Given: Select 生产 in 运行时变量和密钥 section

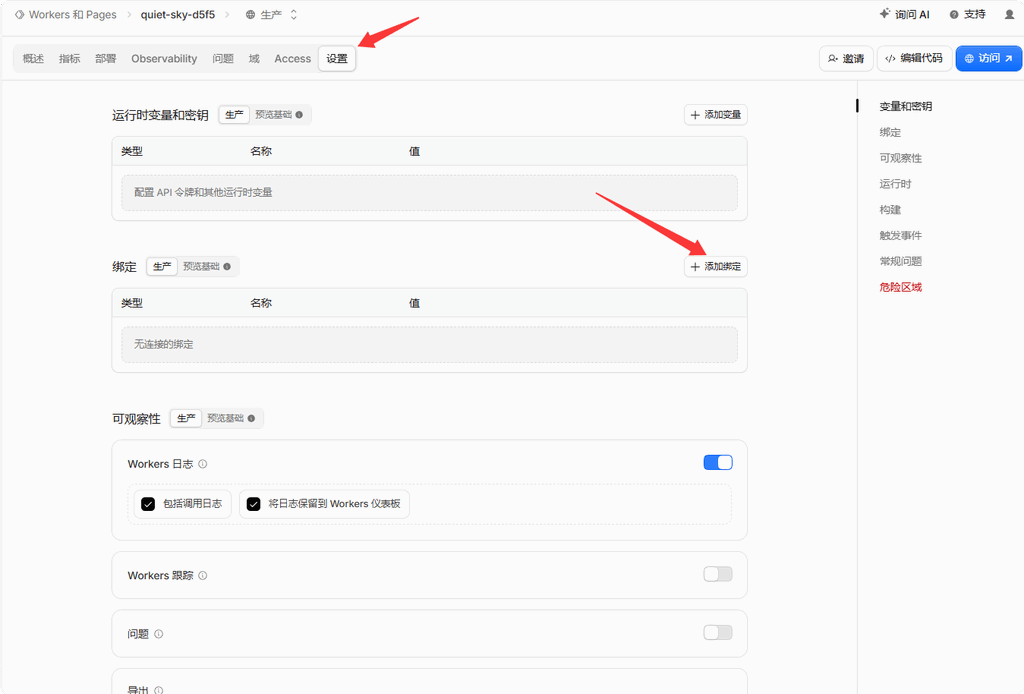Looking at the screenshot, I should 234,115.
